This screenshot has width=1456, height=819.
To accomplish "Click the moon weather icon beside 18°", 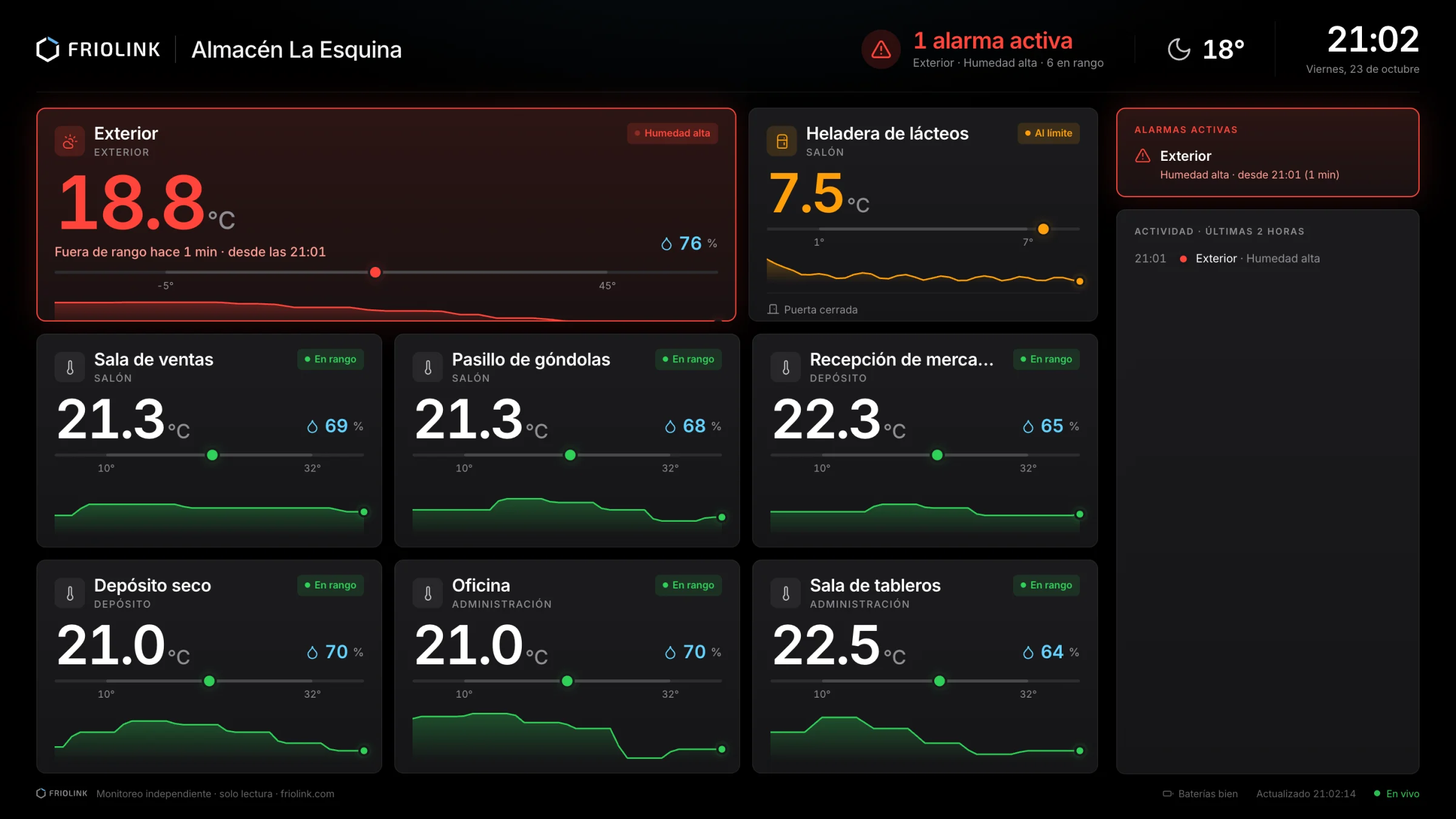I will click(1179, 49).
